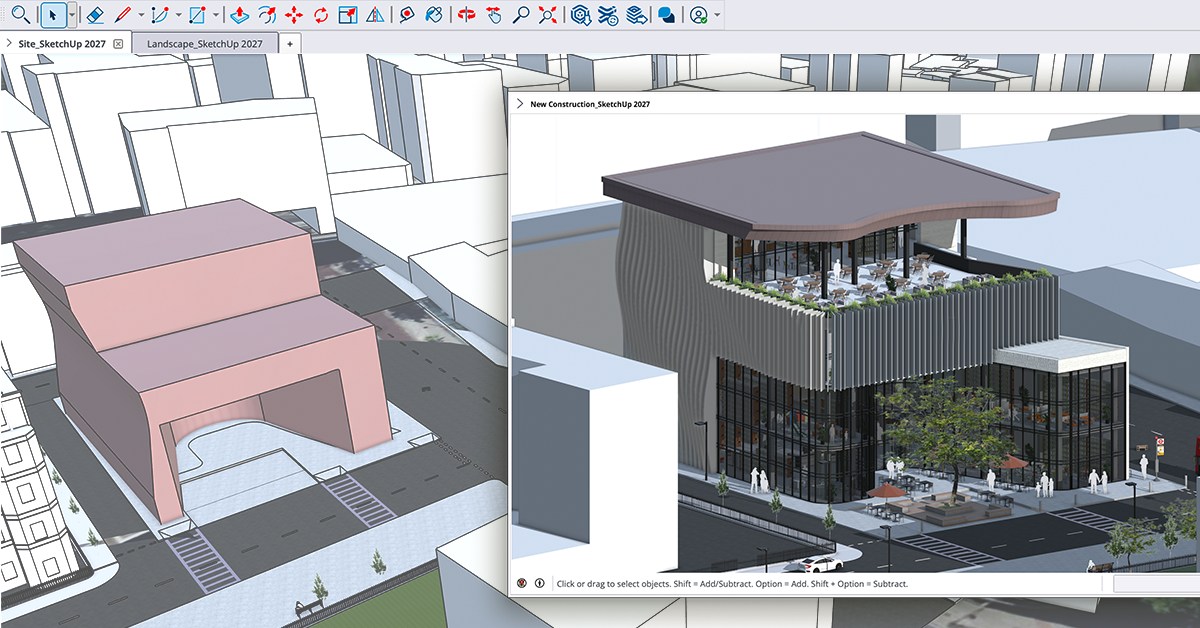Pick the Line pencil tool
1200x628 pixels.
123,15
